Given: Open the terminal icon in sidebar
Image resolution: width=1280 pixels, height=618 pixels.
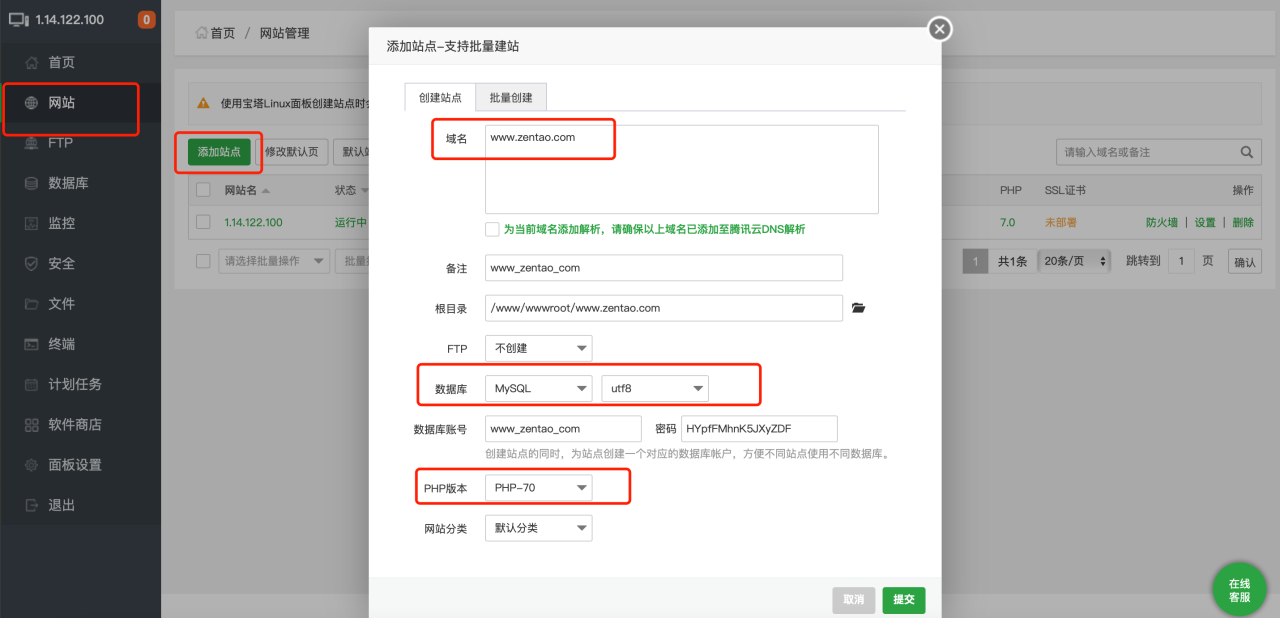Looking at the screenshot, I should pos(31,344).
